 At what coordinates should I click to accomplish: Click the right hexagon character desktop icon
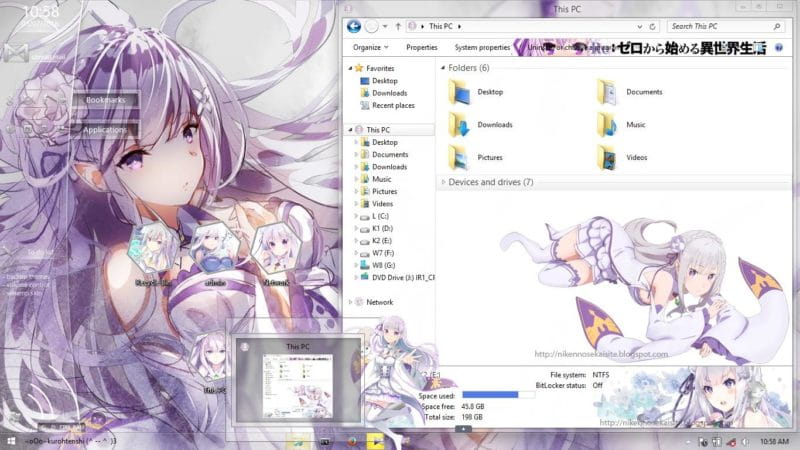(276, 247)
